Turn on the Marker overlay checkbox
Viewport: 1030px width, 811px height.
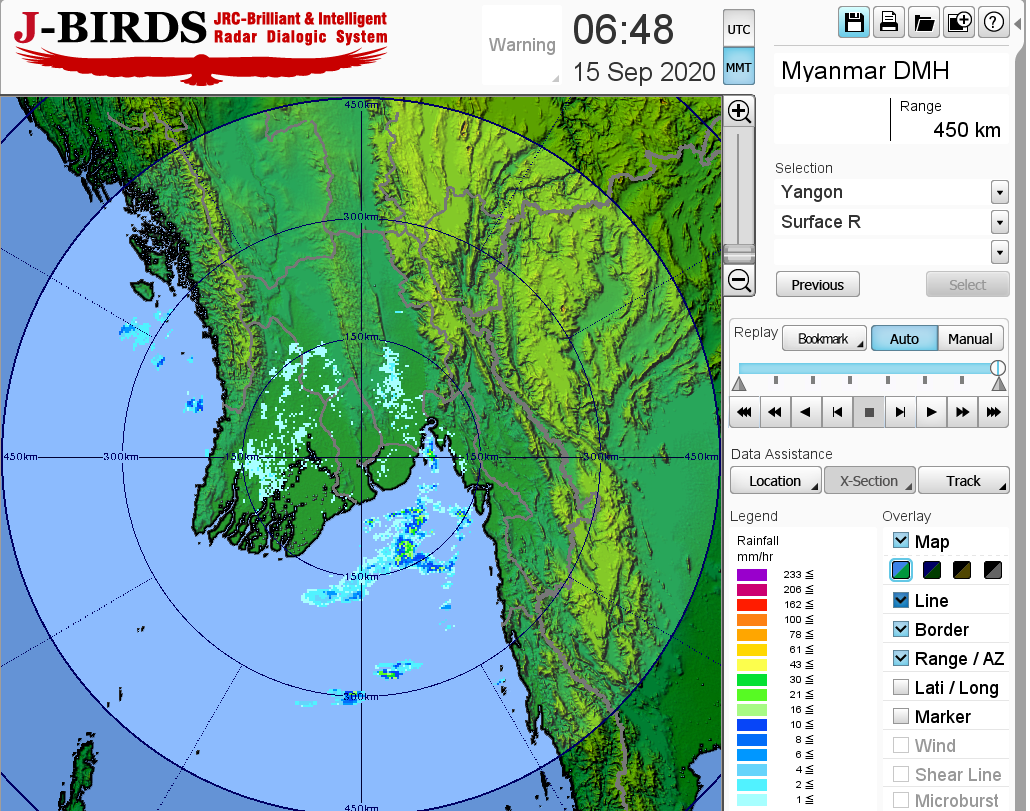click(x=901, y=717)
